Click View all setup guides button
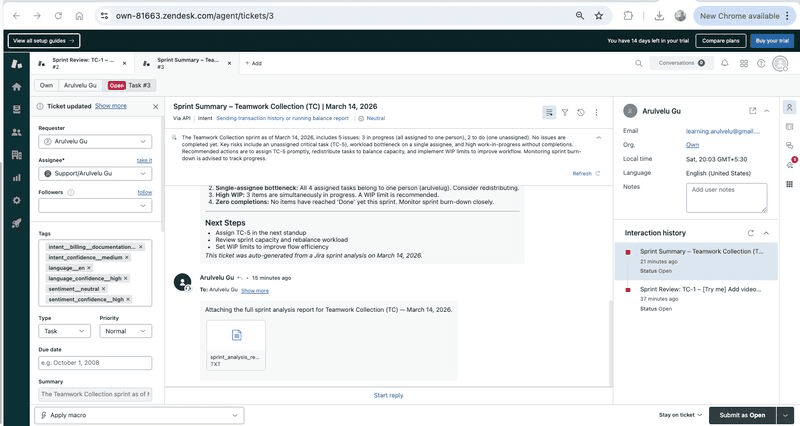 point(44,41)
